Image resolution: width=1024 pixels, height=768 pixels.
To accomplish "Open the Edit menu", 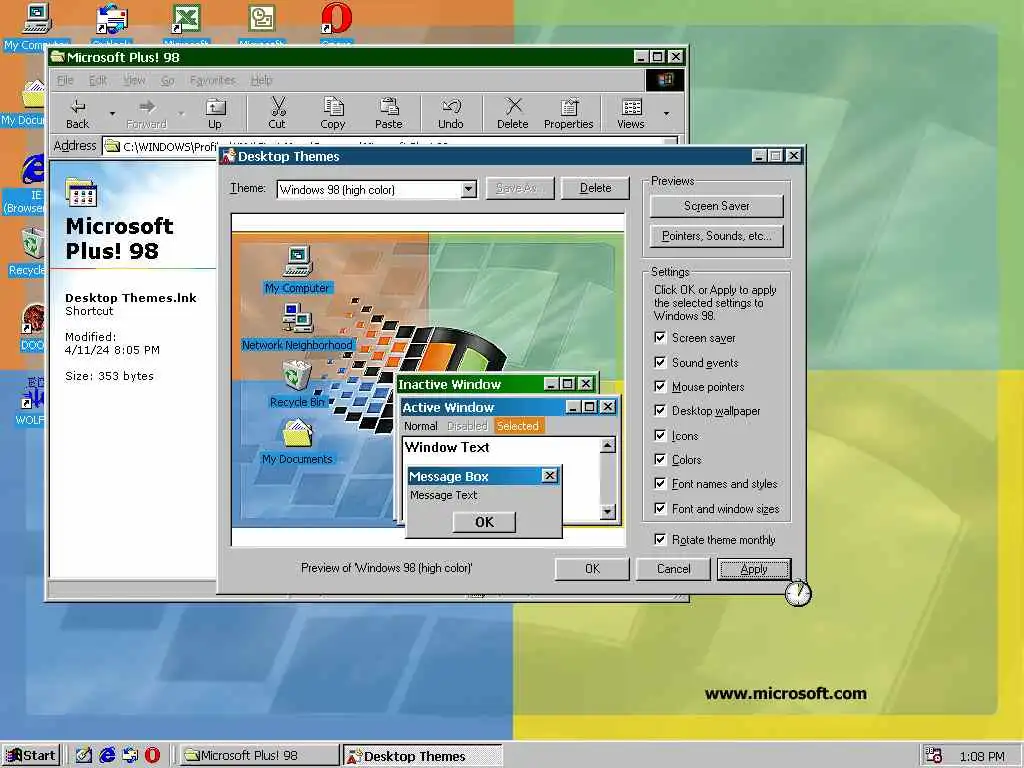I will [98, 80].
